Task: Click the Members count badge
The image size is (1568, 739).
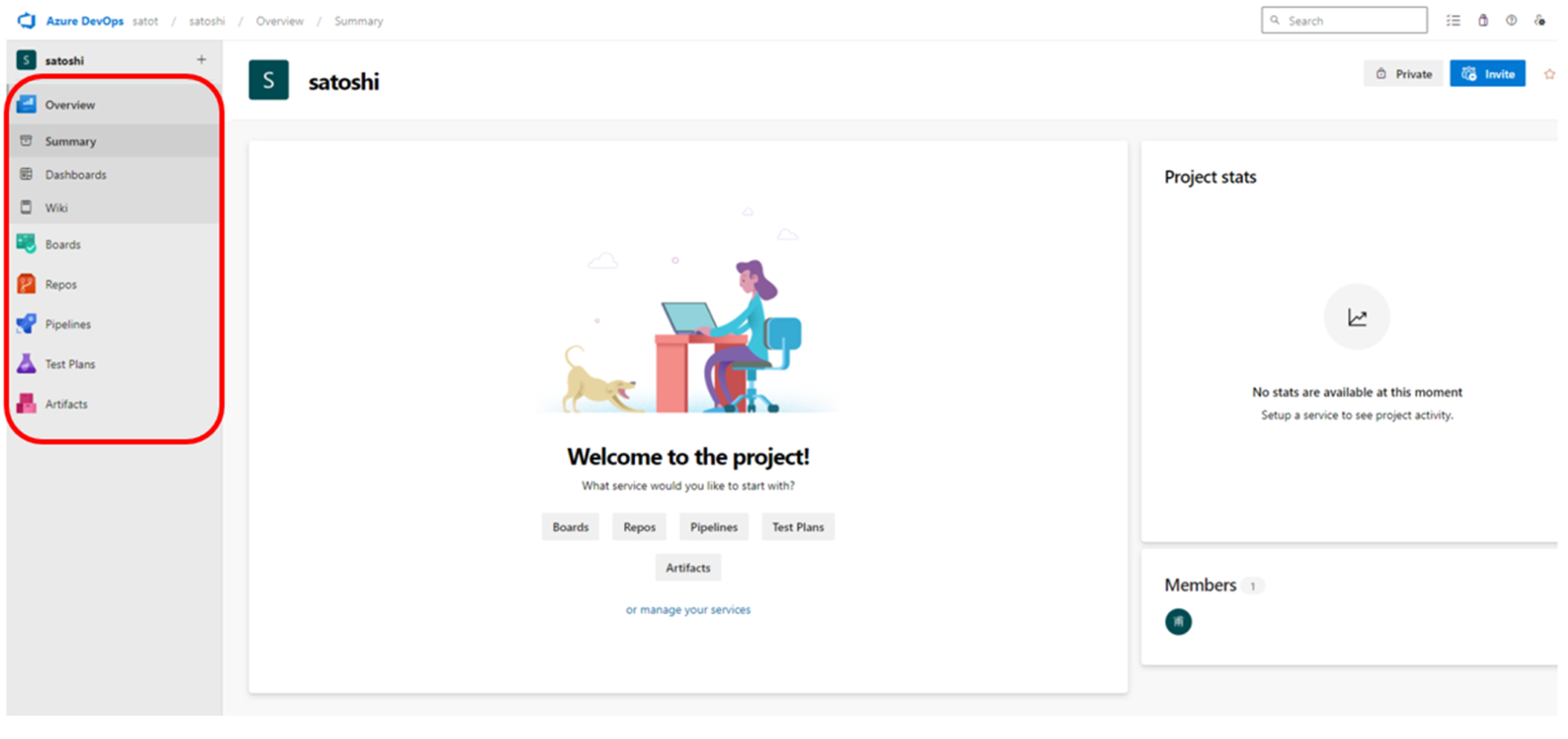Action: (1252, 586)
